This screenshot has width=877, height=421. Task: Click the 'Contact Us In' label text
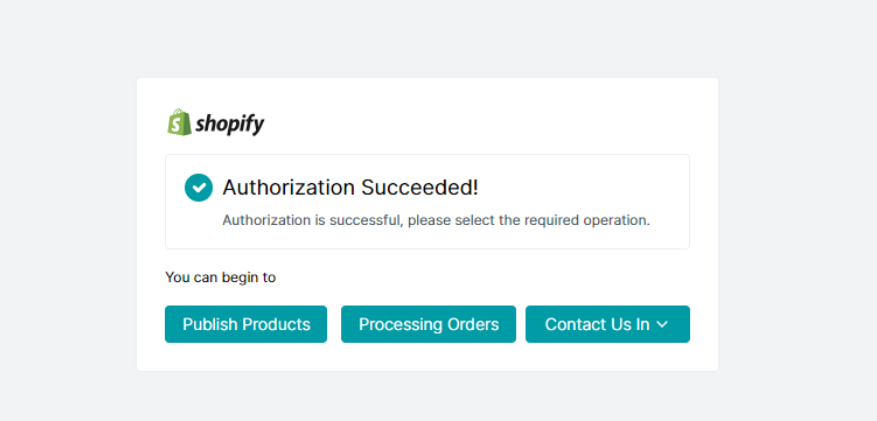click(x=597, y=324)
